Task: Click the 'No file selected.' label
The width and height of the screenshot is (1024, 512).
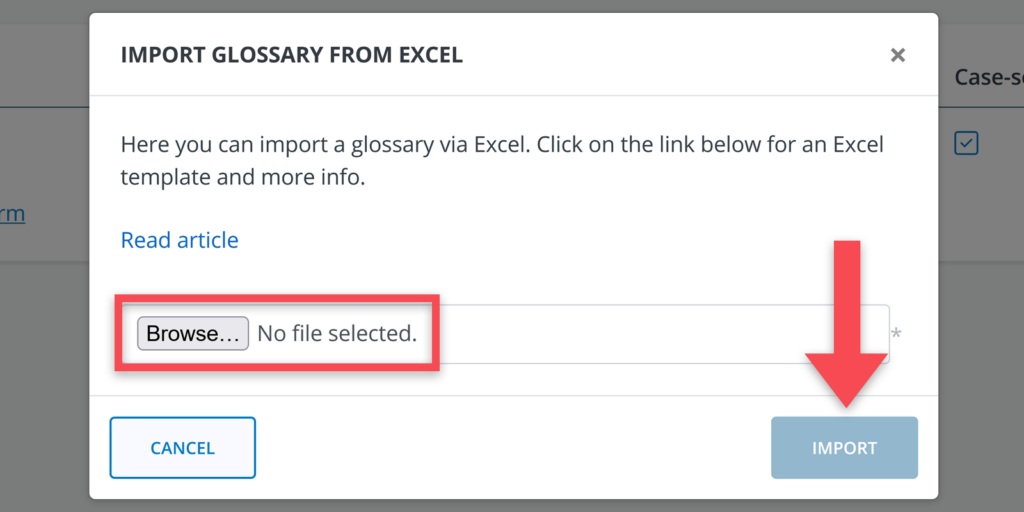Action: tap(337, 333)
